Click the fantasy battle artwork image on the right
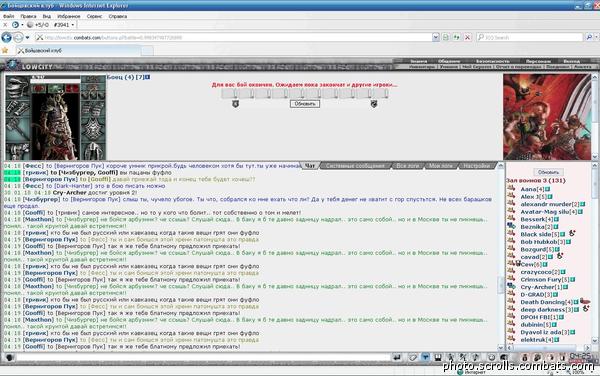Image resolution: width=600 pixels, height=376 pixels. 547,117
